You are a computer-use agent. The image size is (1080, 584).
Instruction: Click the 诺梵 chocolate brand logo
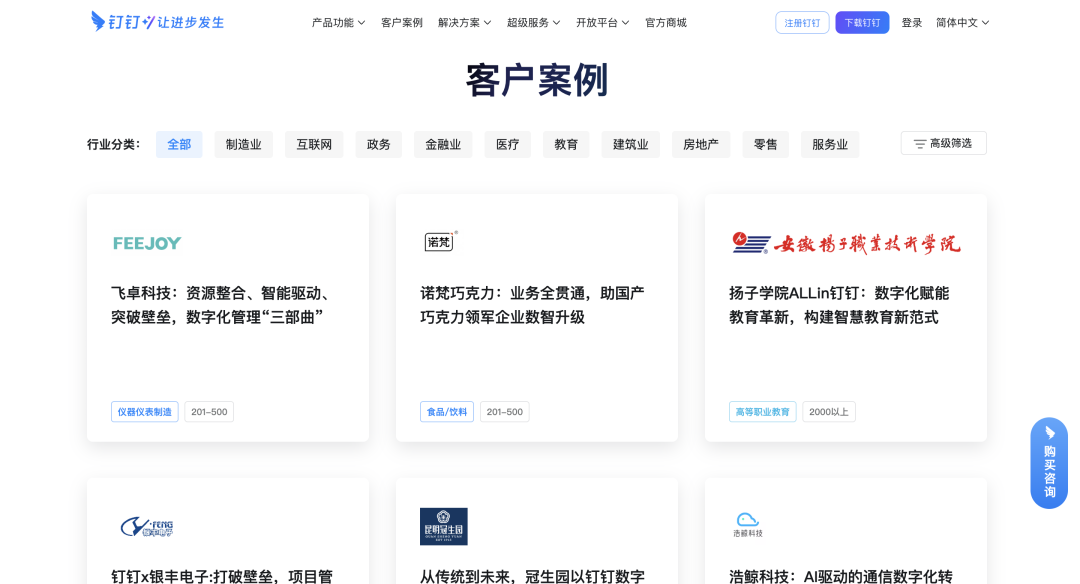[441, 241]
